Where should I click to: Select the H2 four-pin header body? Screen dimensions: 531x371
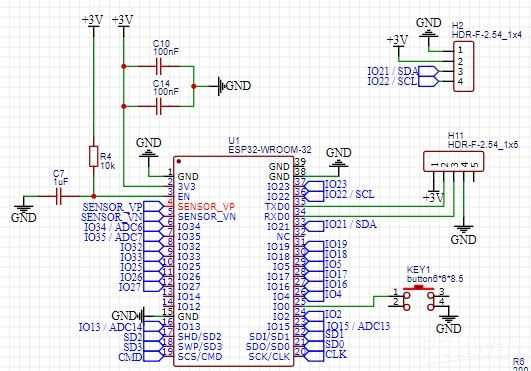pyautogui.click(x=464, y=66)
